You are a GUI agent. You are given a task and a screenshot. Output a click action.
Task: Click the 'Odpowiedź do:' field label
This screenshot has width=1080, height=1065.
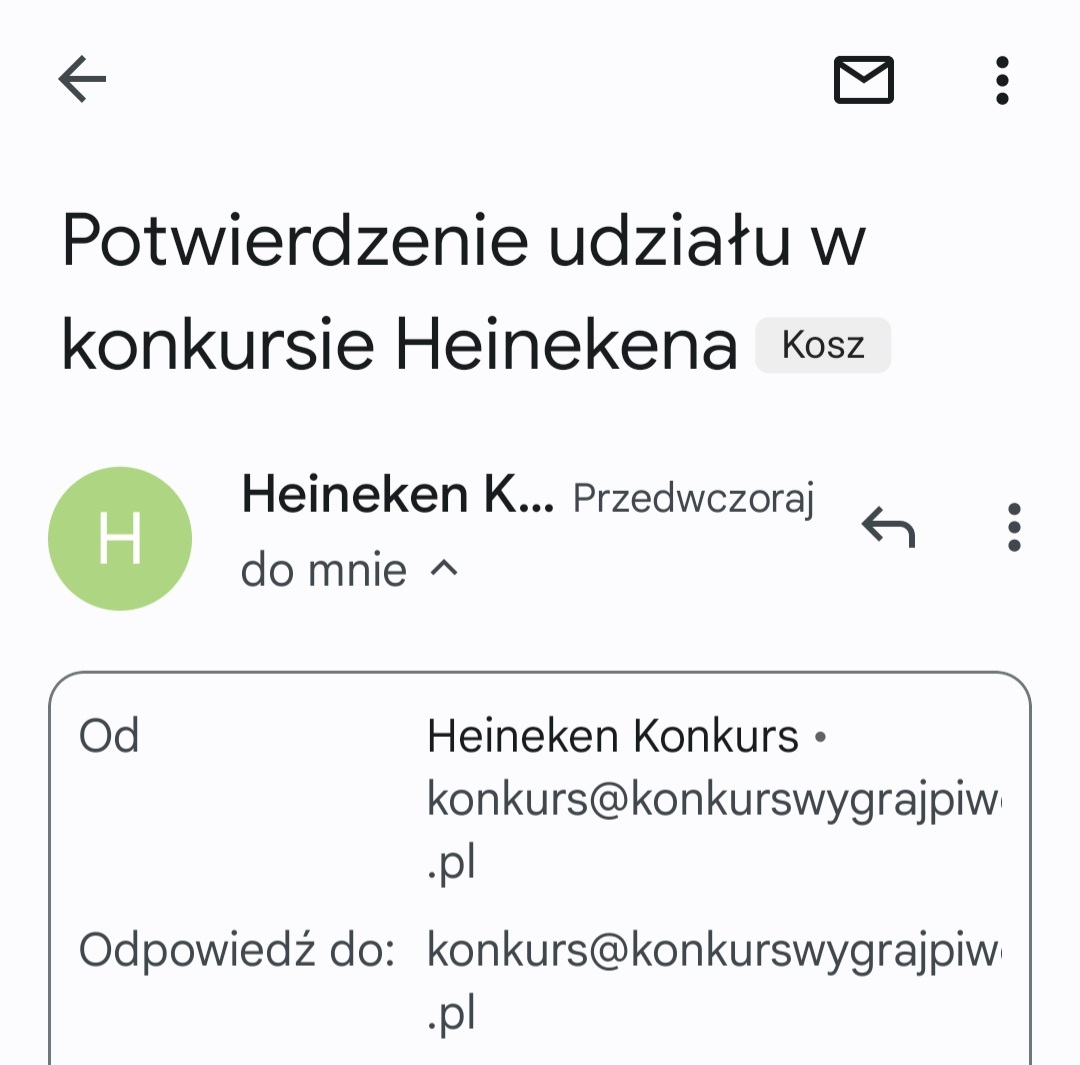tap(237, 951)
